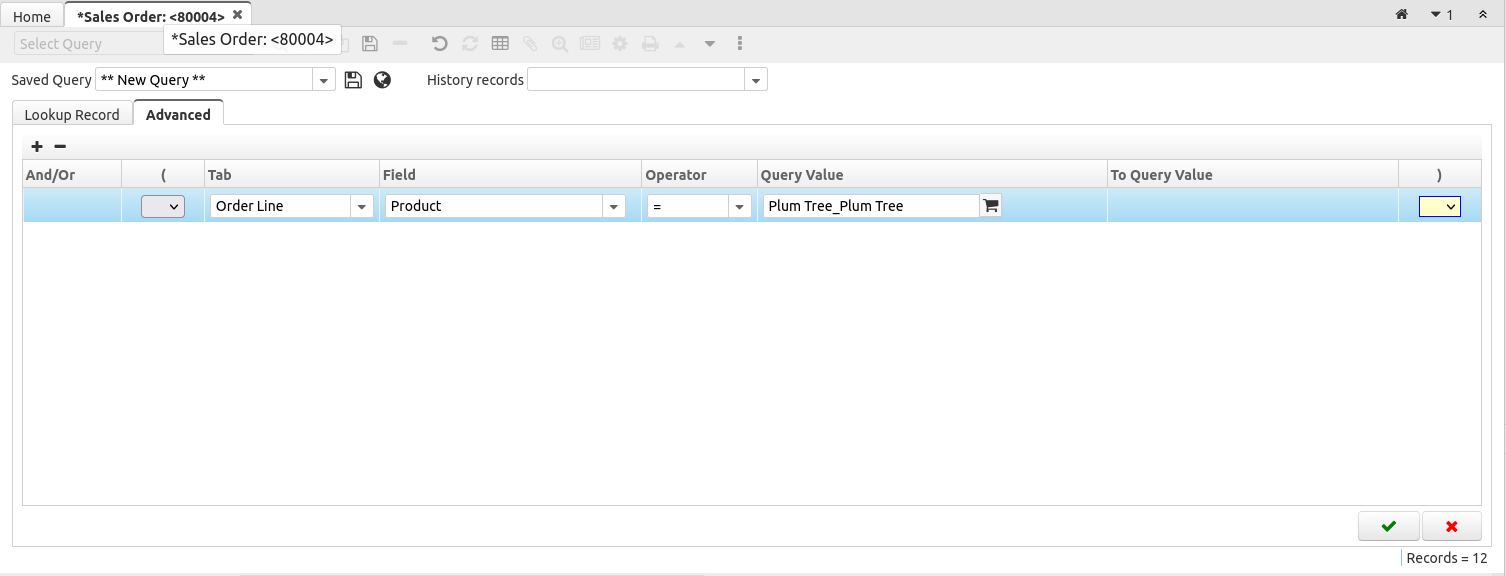Click the Undo changes toolbar icon
The height and width of the screenshot is (576, 1506).
click(x=439, y=43)
